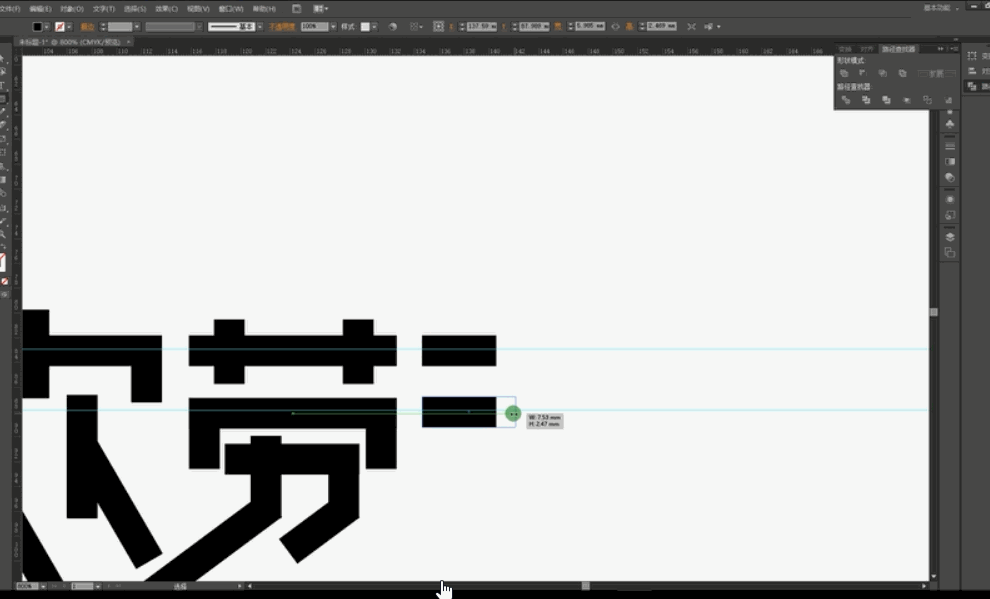Open the 窗口(W) menu

coord(230,9)
